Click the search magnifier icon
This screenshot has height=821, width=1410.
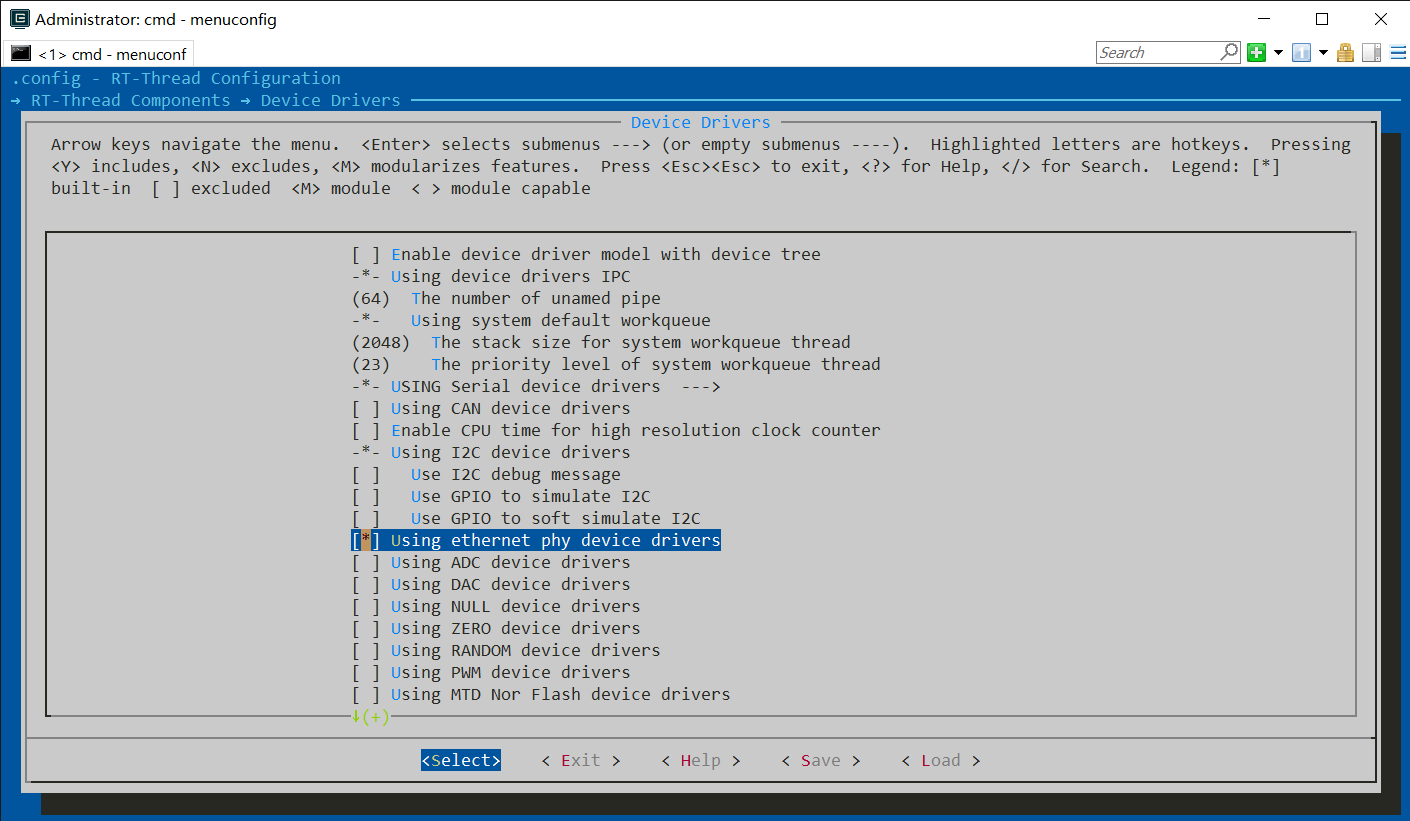1230,52
